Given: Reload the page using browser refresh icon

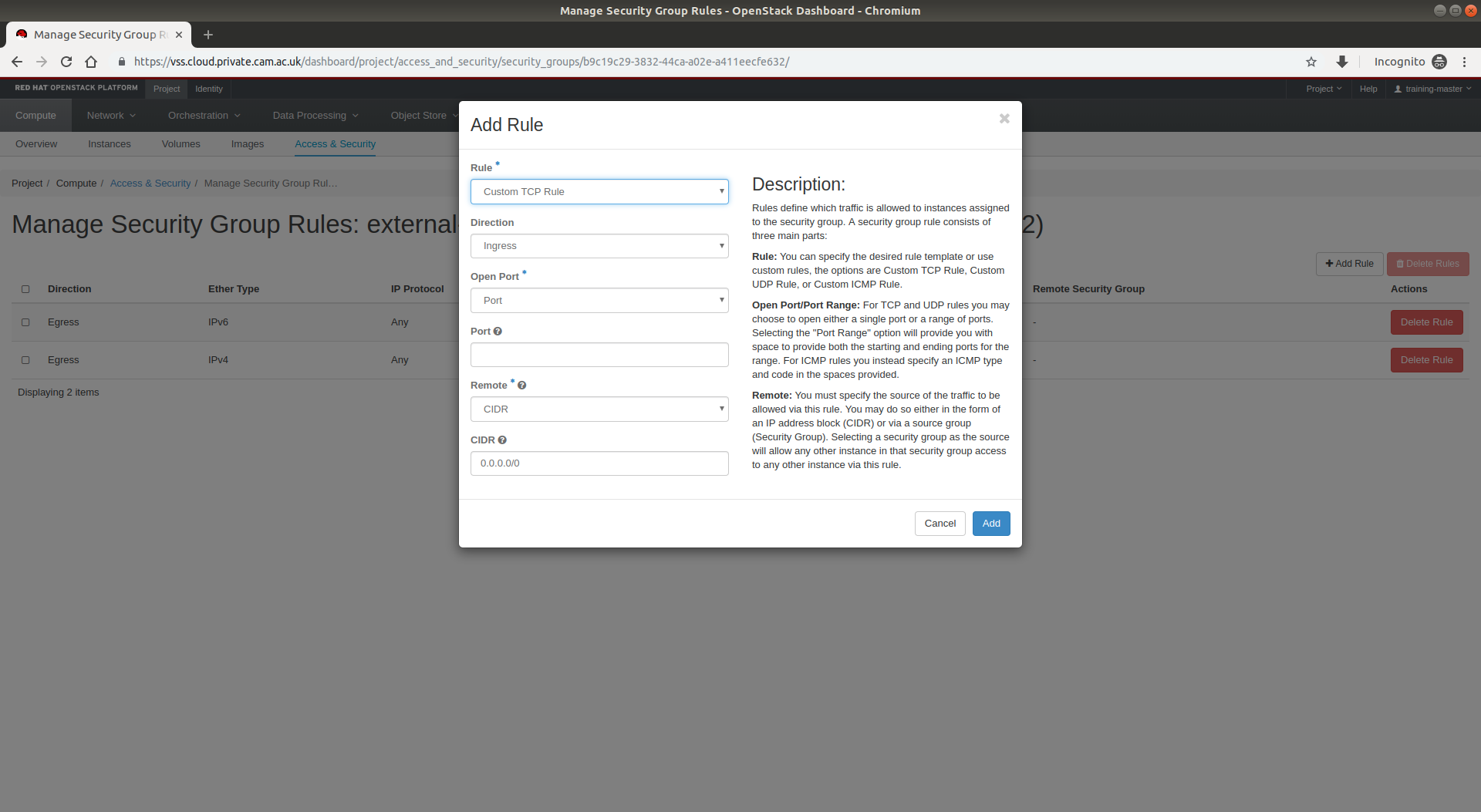Looking at the screenshot, I should pyautogui.click(x=66, y=62).
